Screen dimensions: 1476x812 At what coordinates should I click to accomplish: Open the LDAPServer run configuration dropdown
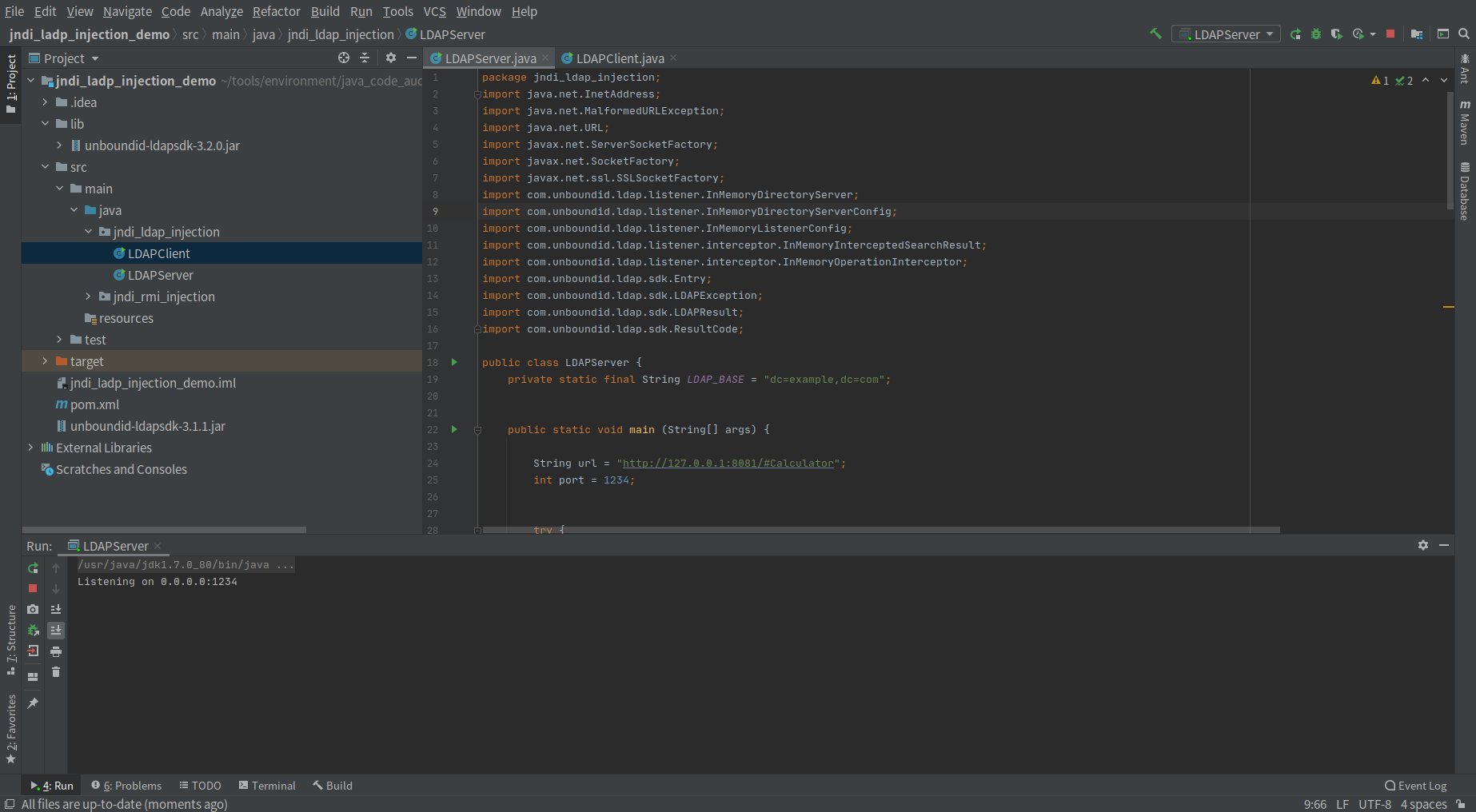(1226, 34)
